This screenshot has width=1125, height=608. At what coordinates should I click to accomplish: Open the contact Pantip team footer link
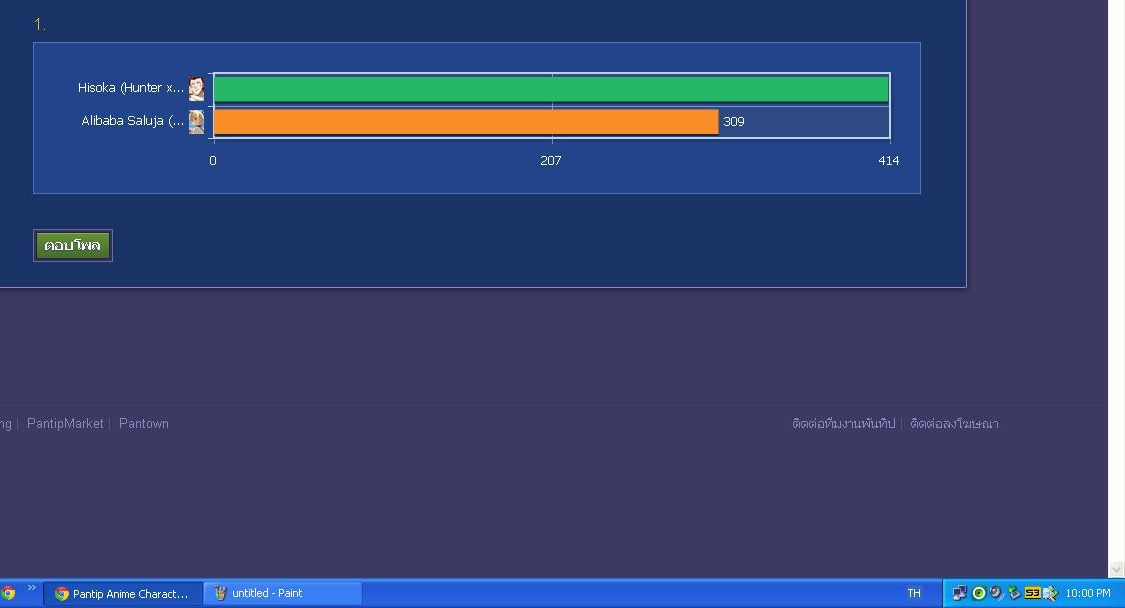(x=843, y=424)
